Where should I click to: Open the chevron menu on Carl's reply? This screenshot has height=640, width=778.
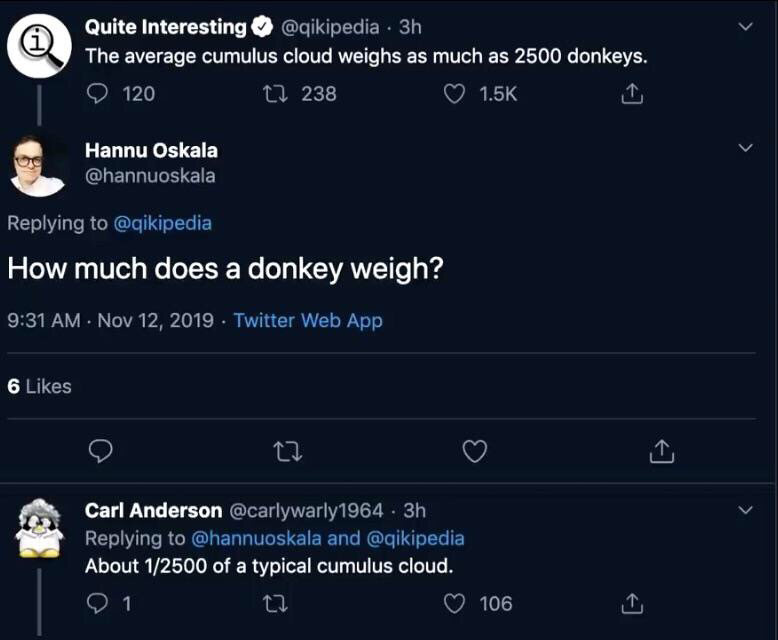pyautogui.click(x=744, y=510)
